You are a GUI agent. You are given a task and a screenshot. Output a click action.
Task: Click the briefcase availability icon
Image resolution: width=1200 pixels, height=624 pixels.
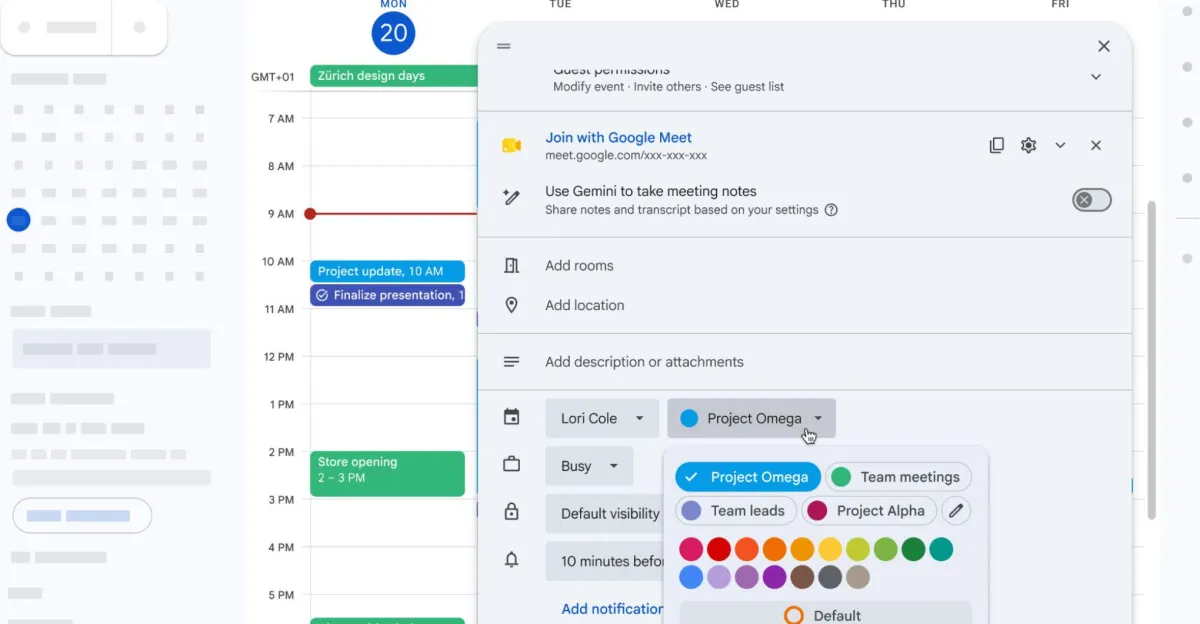(x=512, y=465)
